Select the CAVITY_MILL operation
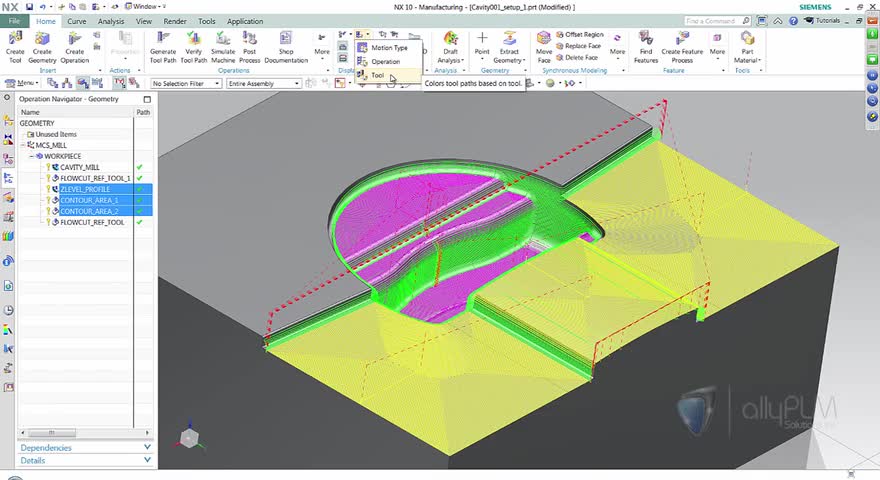 (80, 167)
